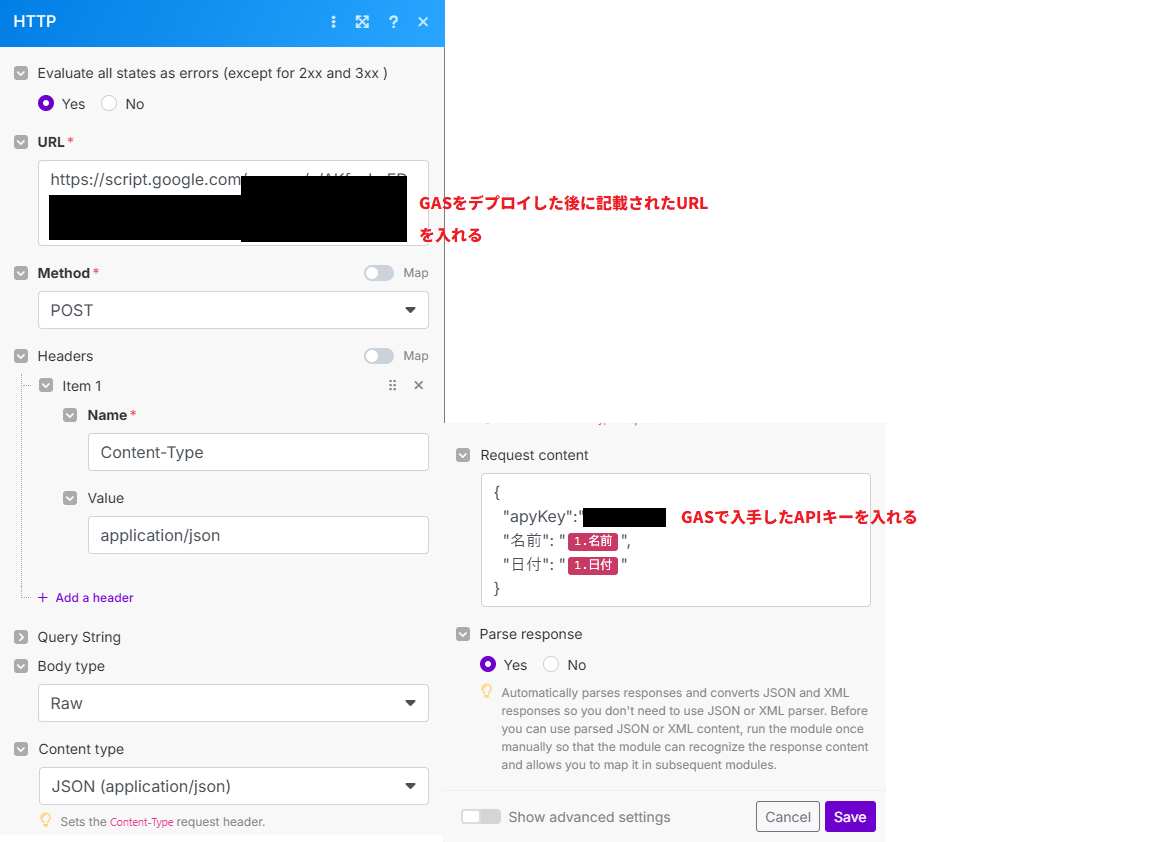The height and width of the screenshot is (842, 1159).
Task: Collapse the Method section chevron
Action: pyautogui.click(x=21, y=273)
